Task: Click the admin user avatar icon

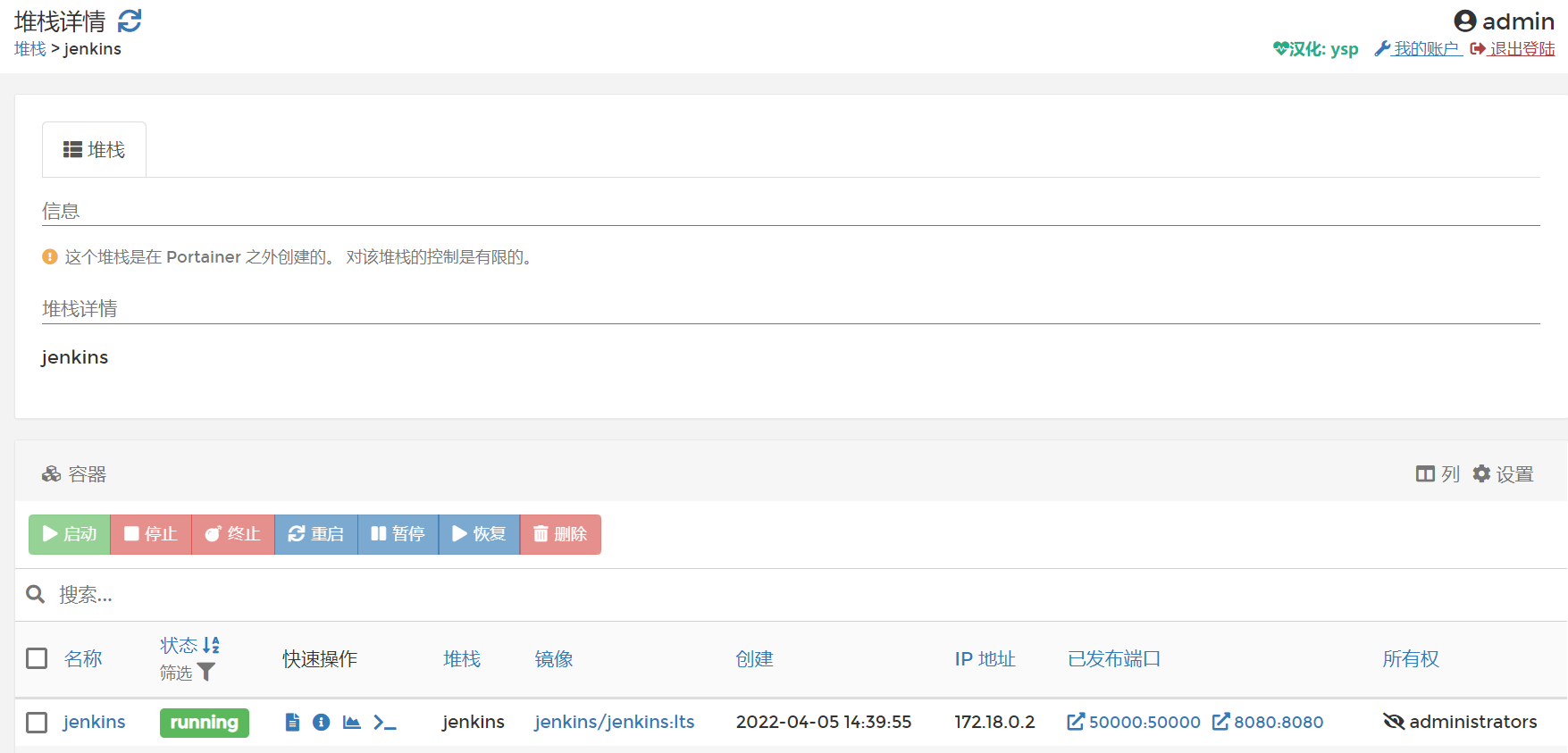Action: tap(1465, 21)
